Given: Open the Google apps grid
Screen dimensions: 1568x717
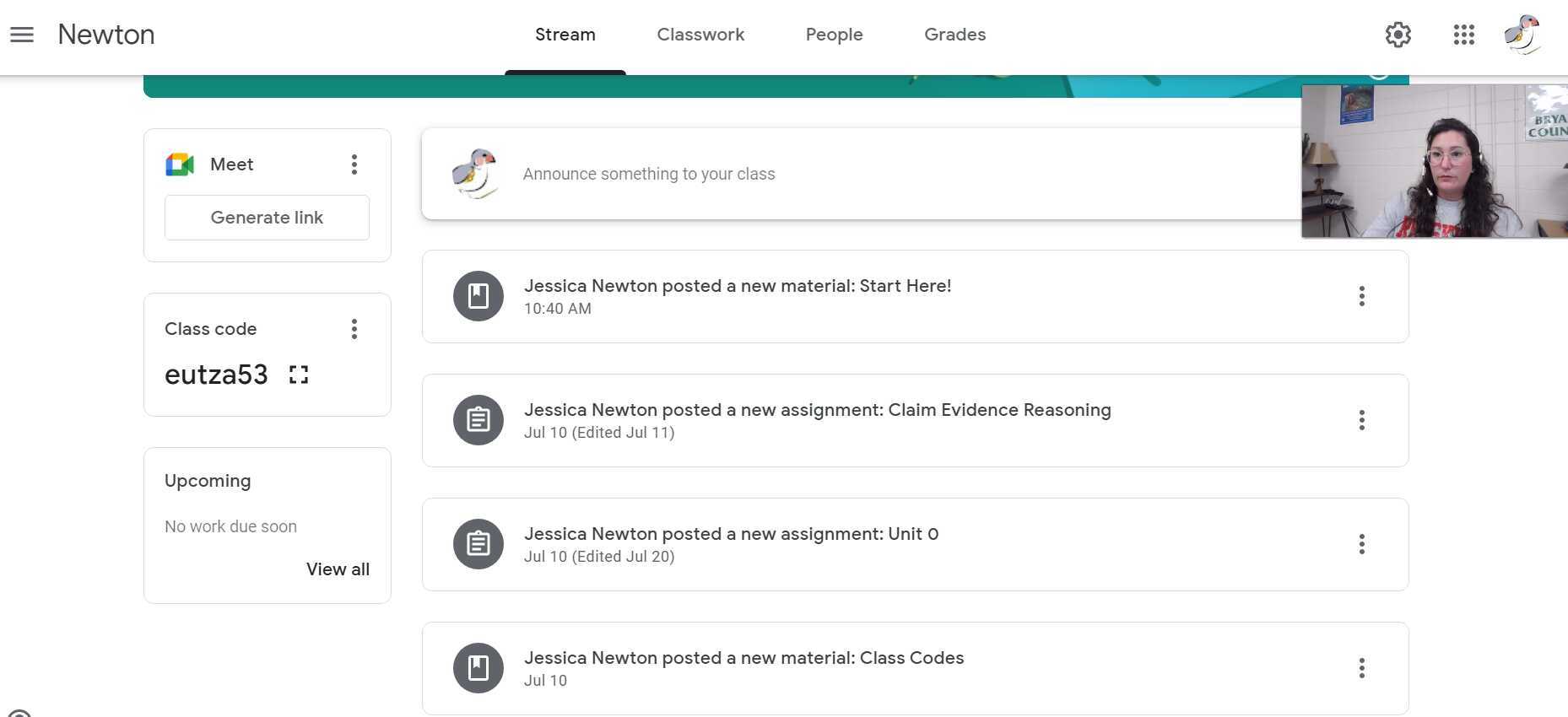Looking at the screenshot, I should click(1463, 35).
